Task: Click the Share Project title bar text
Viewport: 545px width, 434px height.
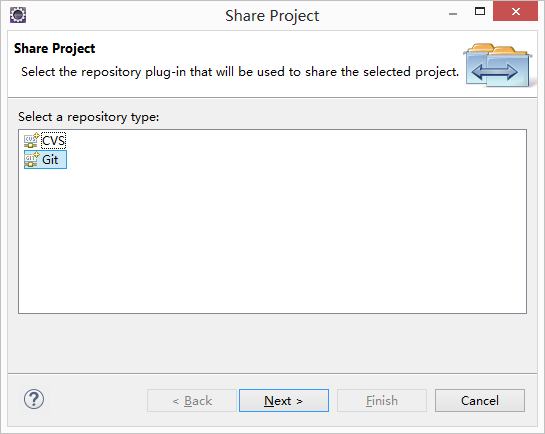Action: click(272, 16)
